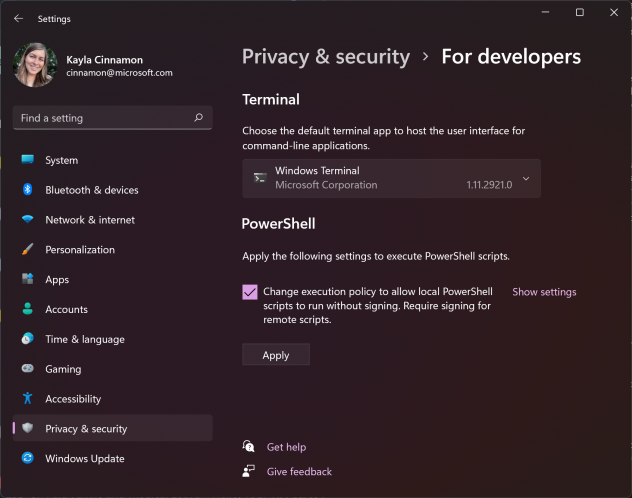
Task: Open the default terminal app selector
Action: [x=391, y=178]
